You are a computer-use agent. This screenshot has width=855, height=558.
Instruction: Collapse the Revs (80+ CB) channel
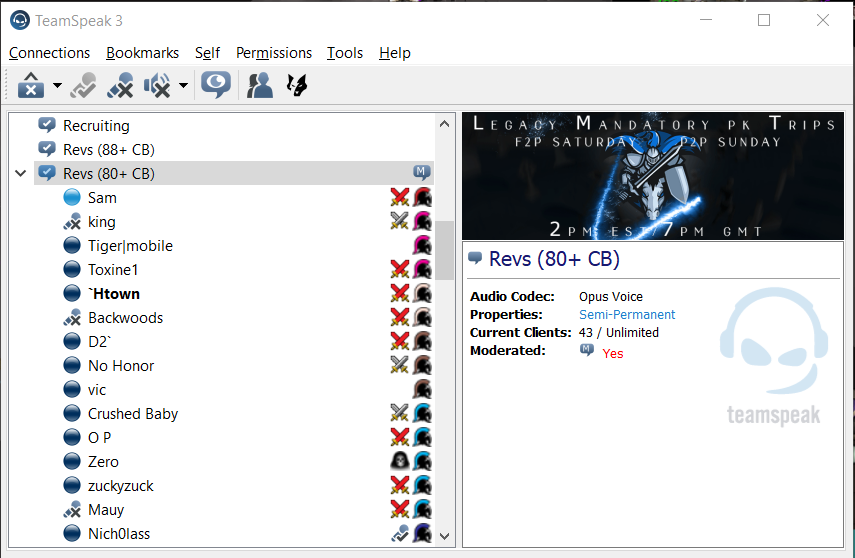(21, 173)
